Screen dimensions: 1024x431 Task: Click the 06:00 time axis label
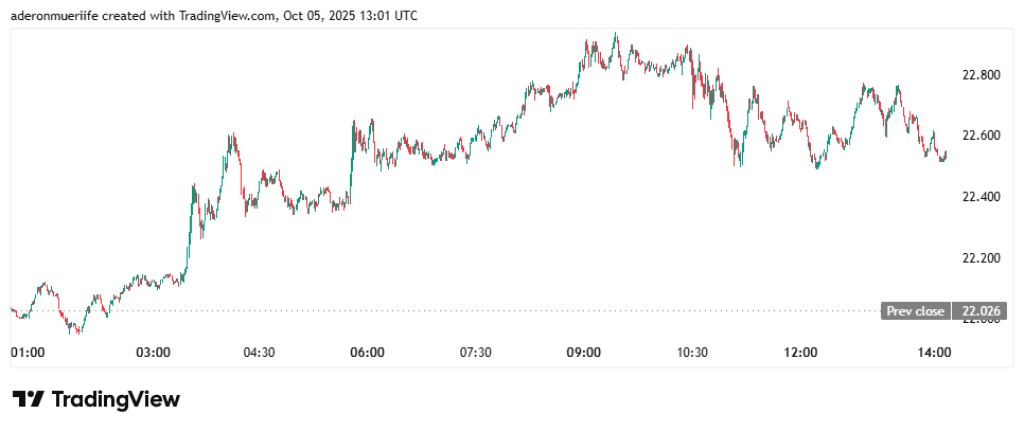pos(367,352)
